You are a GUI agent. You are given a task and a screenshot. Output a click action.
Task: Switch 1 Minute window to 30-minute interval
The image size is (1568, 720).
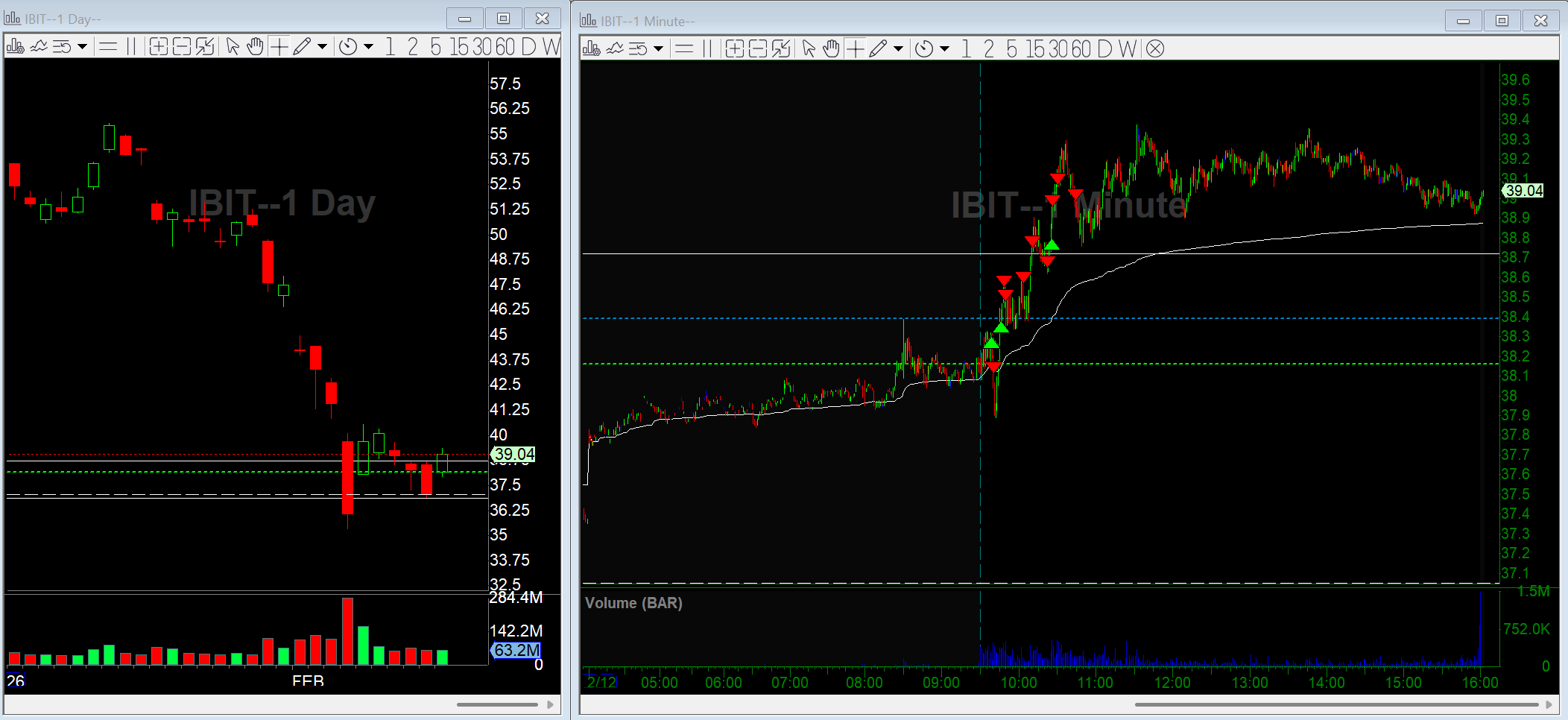(x=1059, y=49)
